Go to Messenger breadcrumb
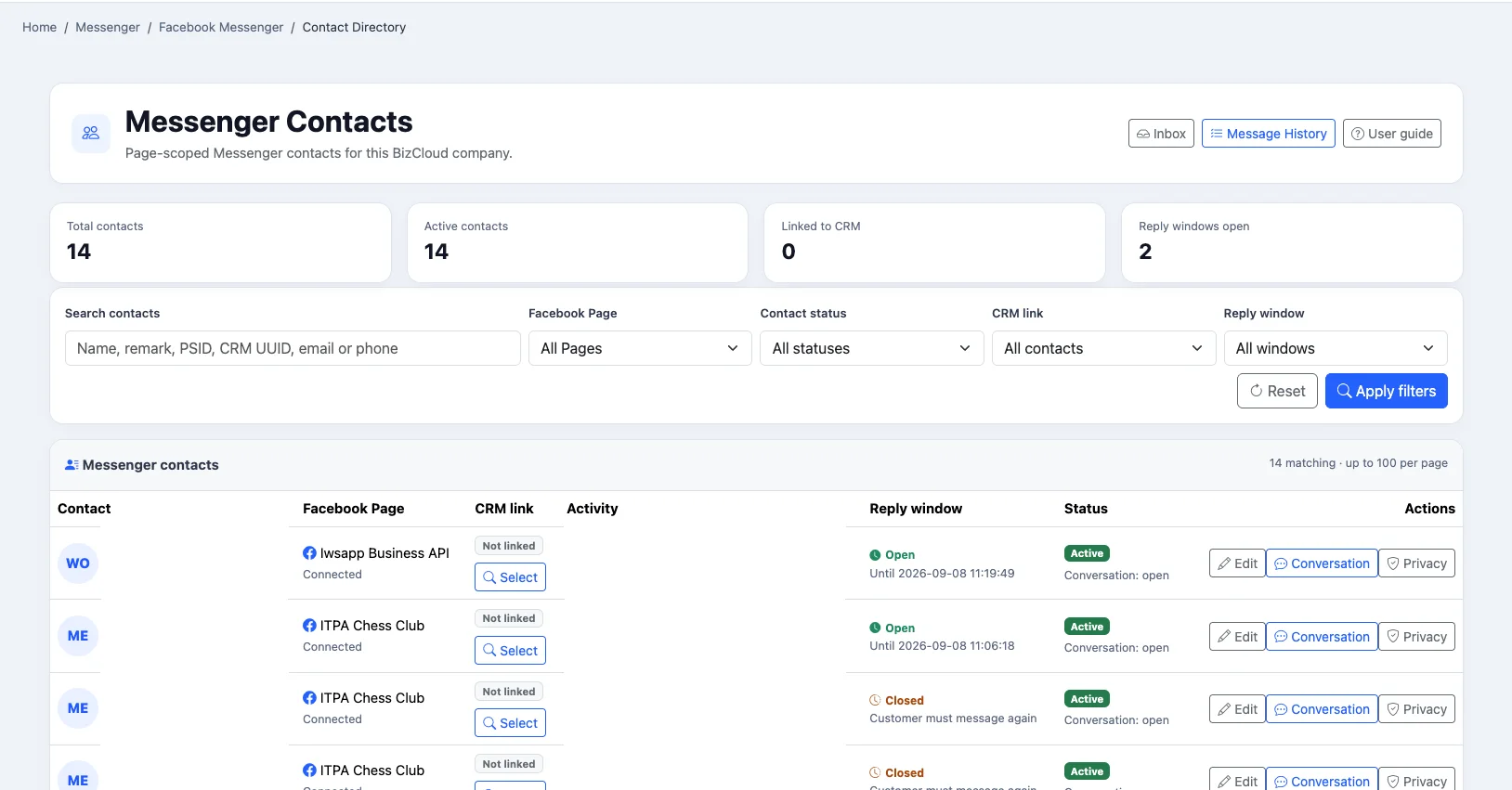 (x=108, y=27)
